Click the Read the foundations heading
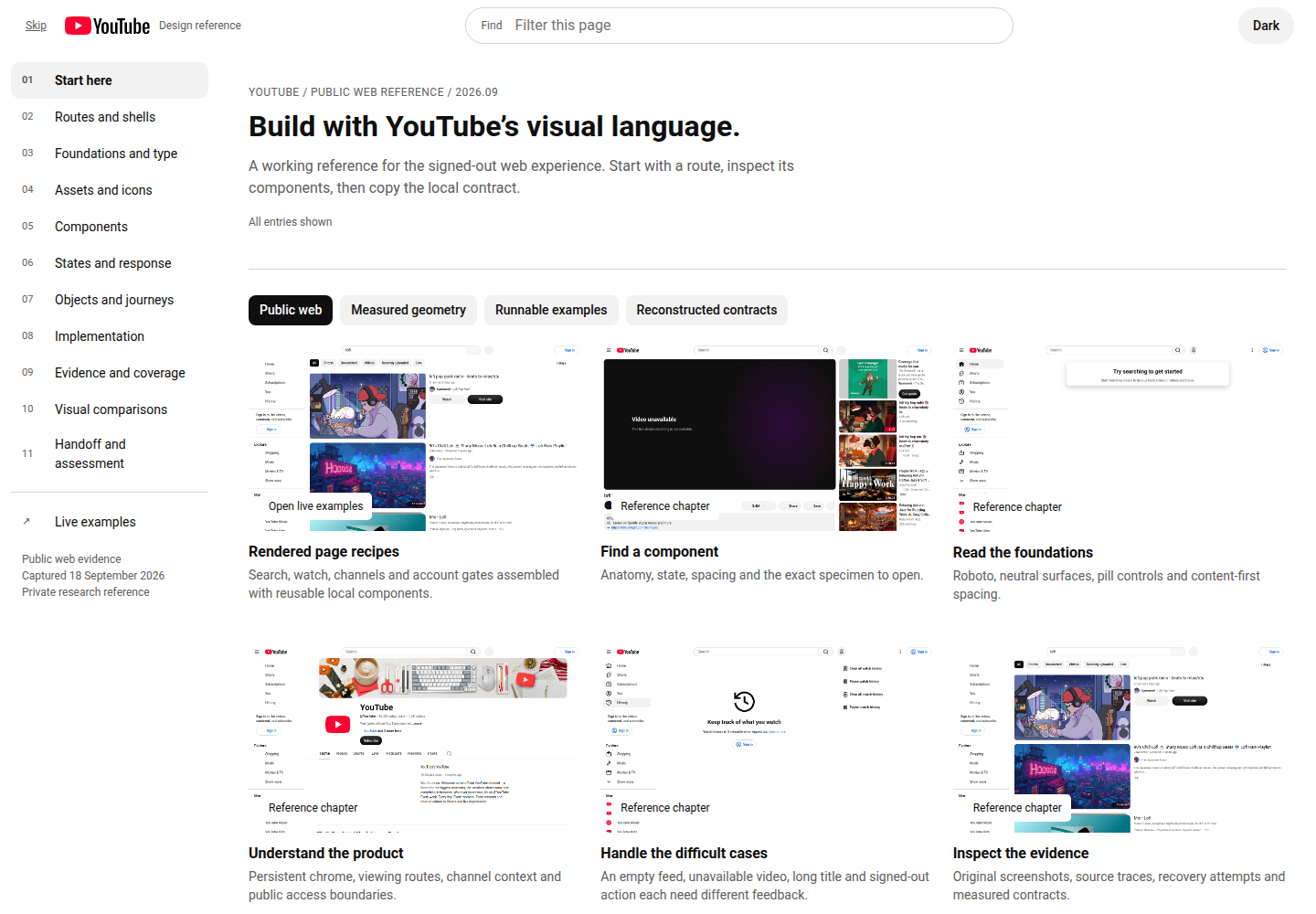This screenshot has width=1316, height=914. pos(1023,553)
